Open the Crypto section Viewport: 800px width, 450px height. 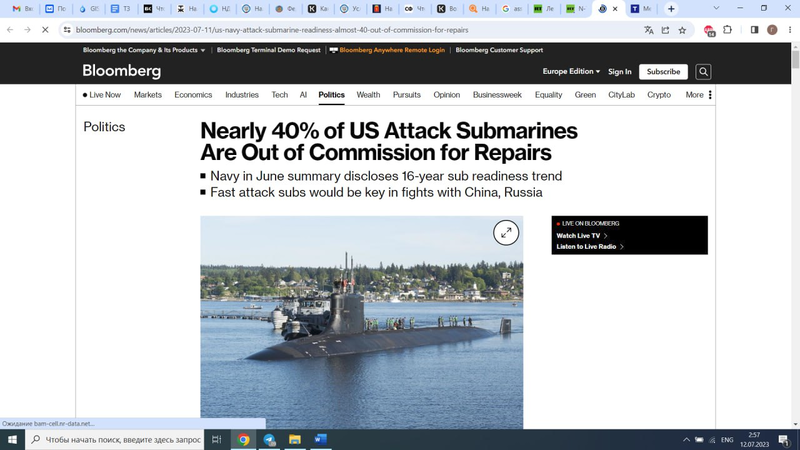(x=659, y=95)
